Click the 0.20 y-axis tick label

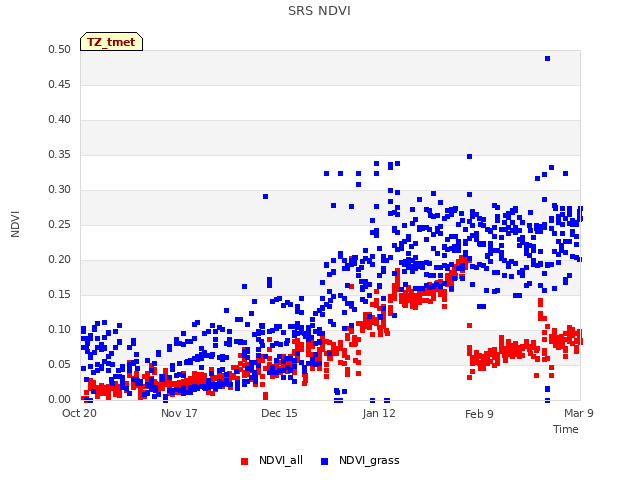(x=59, y=260)
